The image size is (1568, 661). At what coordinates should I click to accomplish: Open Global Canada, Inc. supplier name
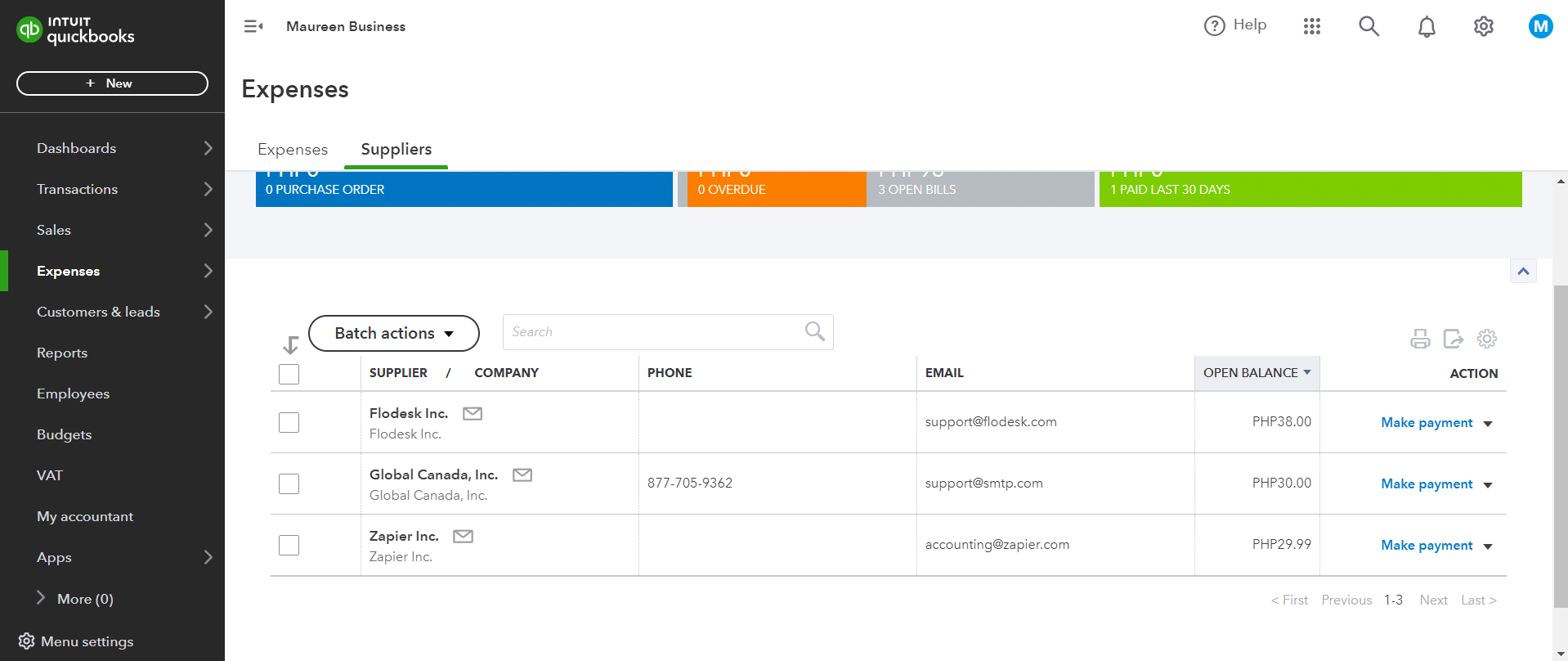433,475
